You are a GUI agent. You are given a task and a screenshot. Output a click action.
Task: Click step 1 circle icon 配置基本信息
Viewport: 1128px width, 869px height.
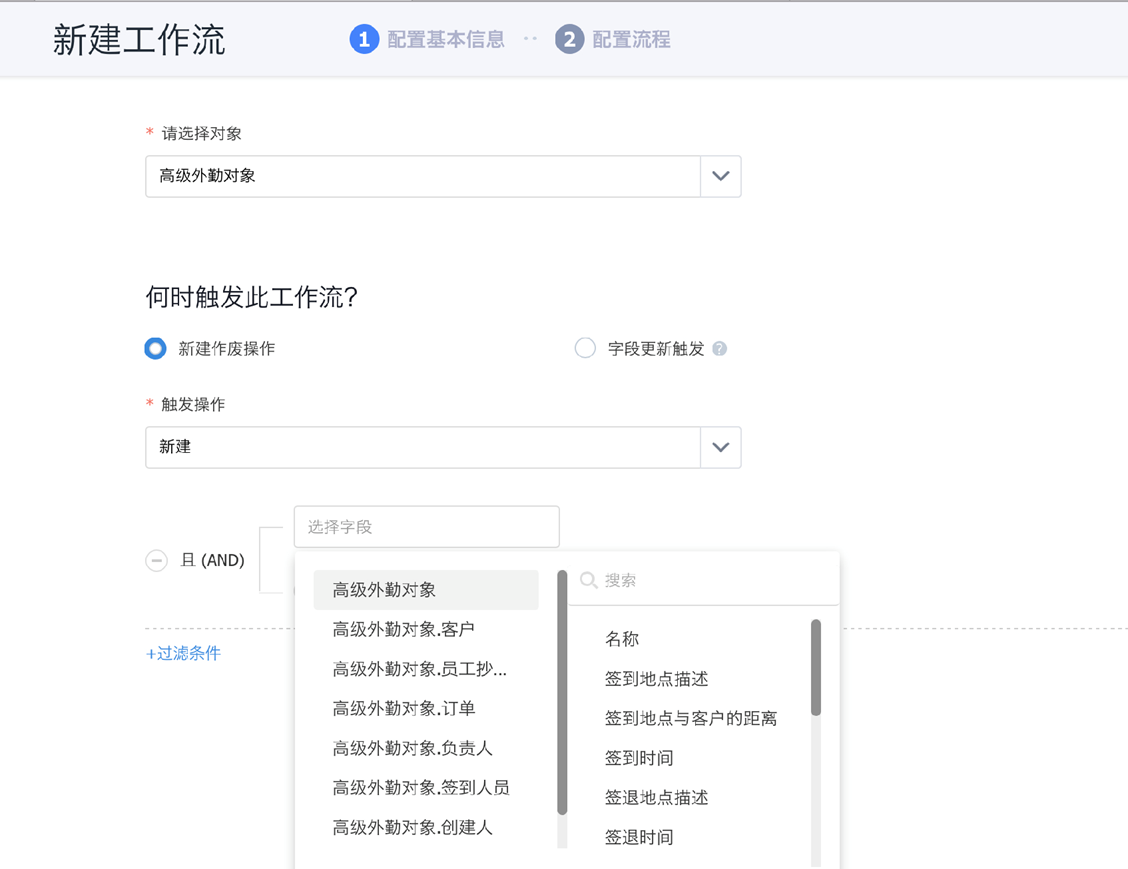click(364, 40)
